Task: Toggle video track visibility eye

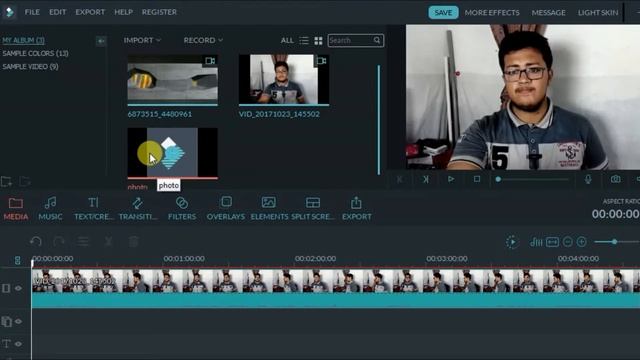Action: coord(18,288)
